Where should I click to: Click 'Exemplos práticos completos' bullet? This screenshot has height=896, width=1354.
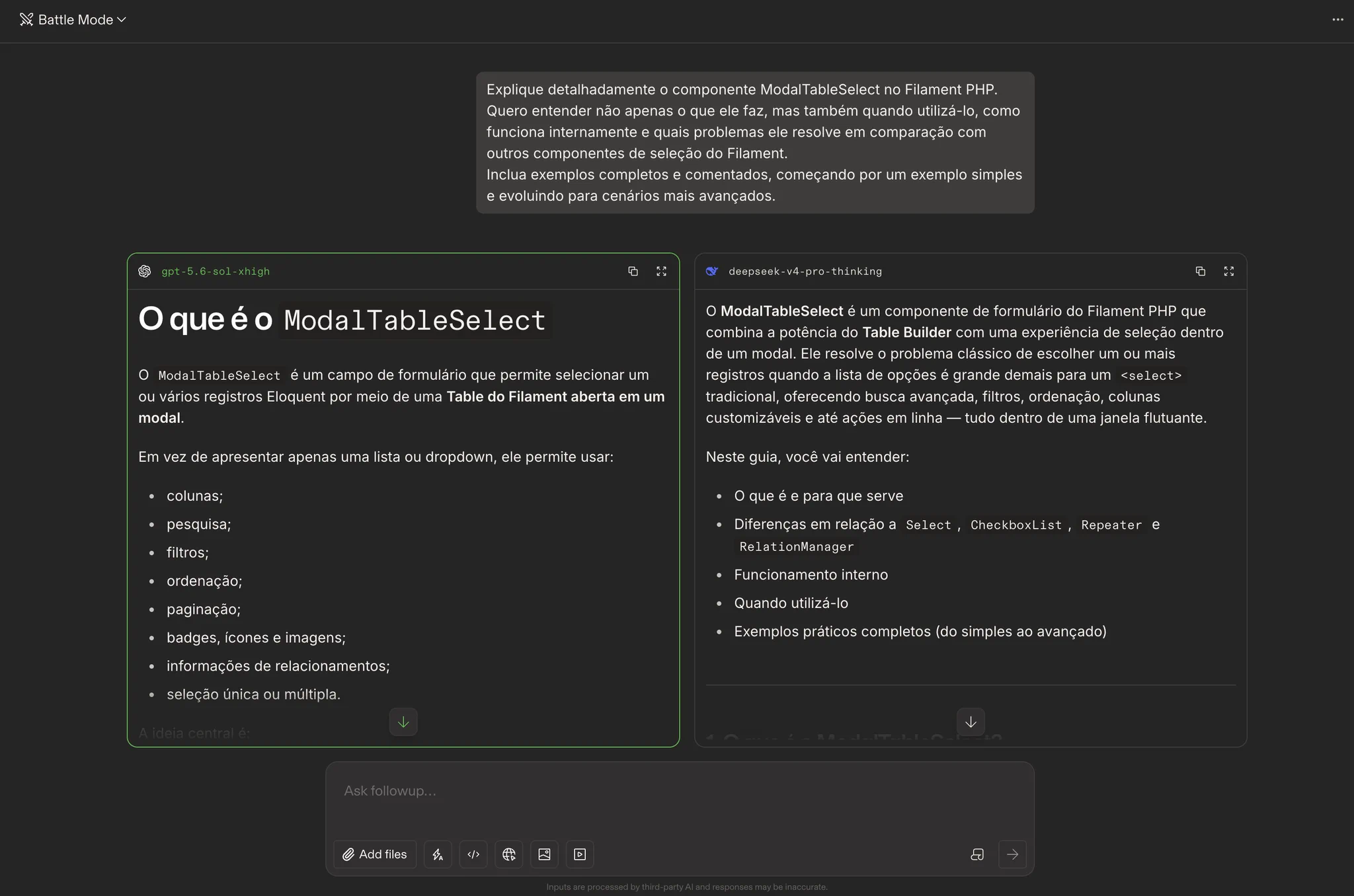click(x=920, y=632)
